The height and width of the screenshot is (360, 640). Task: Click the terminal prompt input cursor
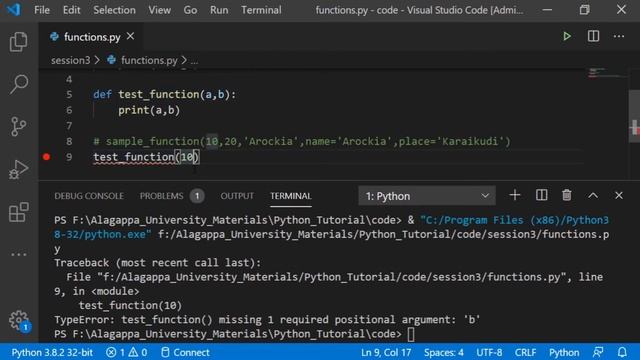411,334
